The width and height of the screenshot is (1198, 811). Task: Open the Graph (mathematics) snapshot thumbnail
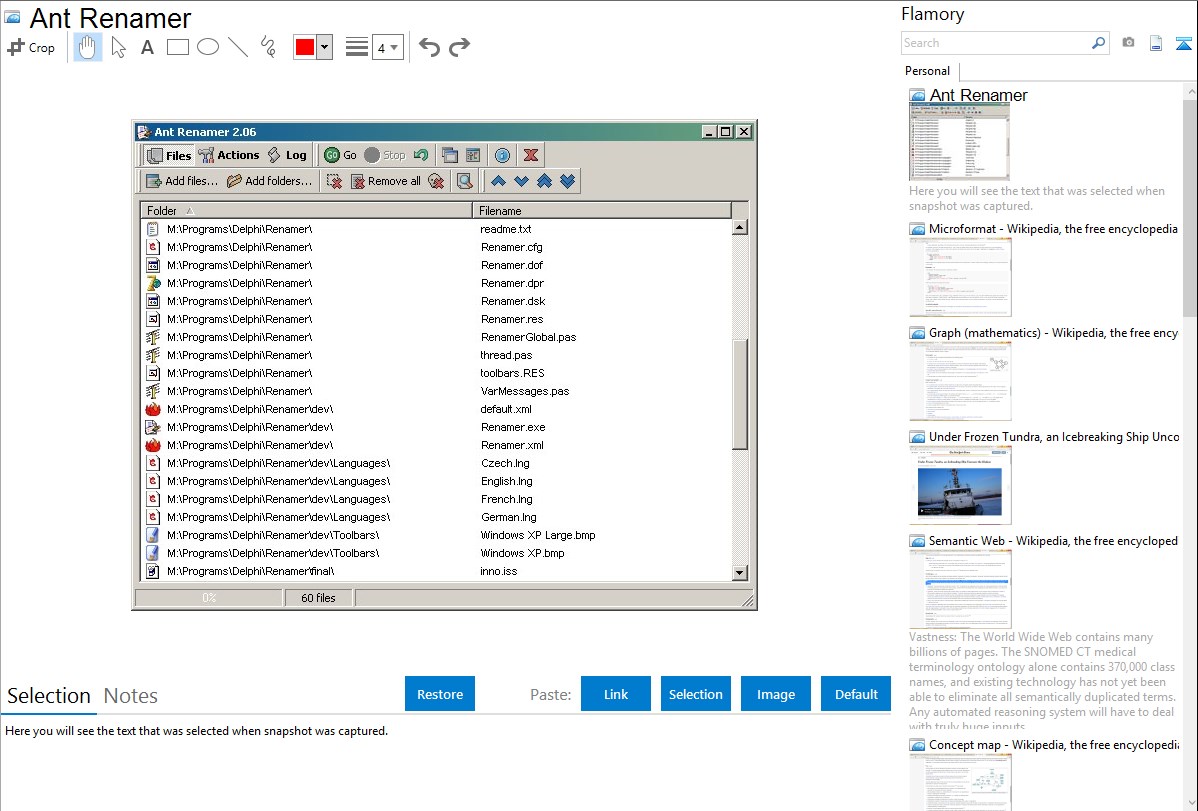pos(960,381)
